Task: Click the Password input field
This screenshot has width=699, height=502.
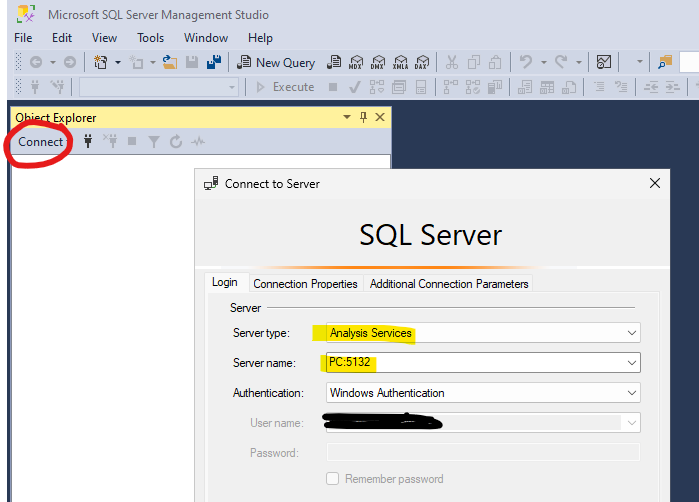Action: coord(483,453)
